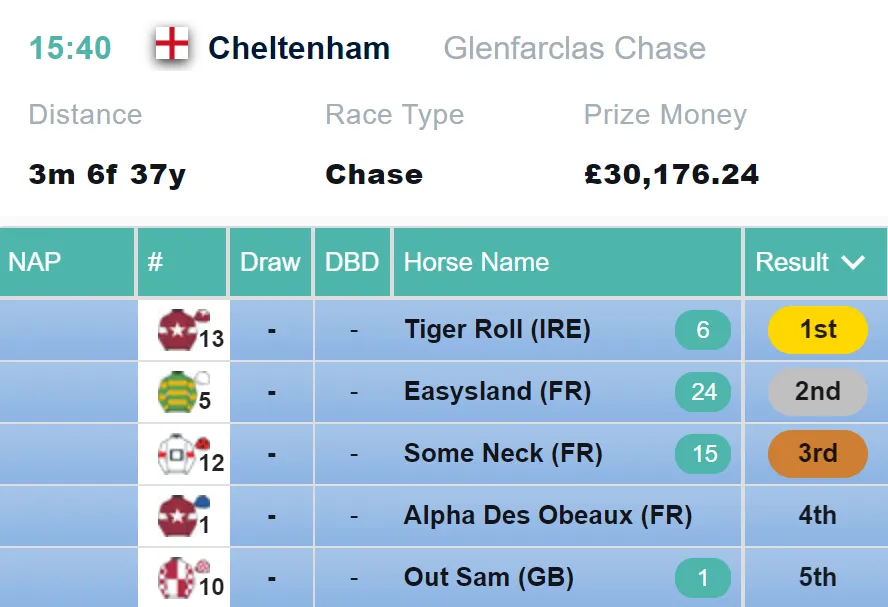Viewport: 888px width, 607px height.
Task: Click the England flag icon beside Cheltenham
Action: [x=172, y=43]
